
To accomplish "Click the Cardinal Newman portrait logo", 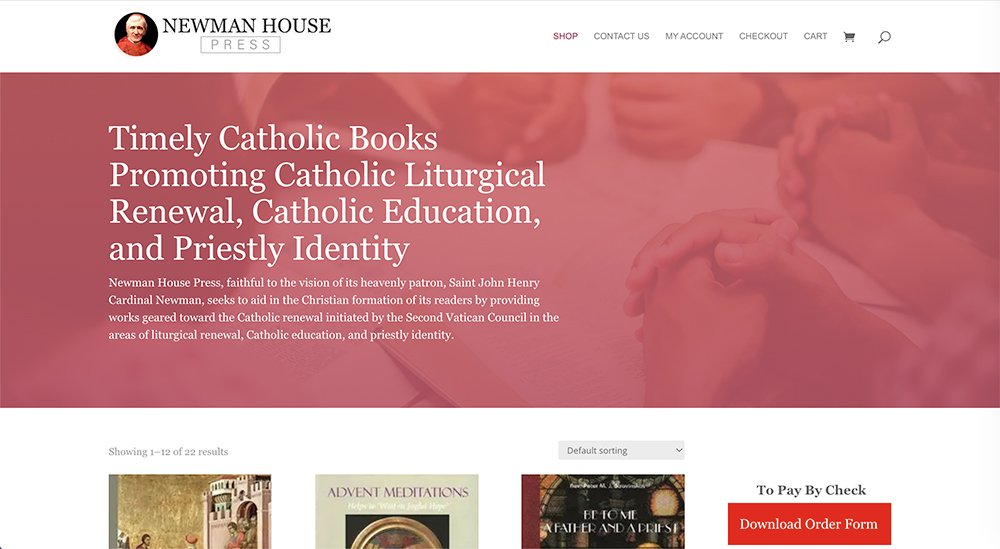I will click(x=136, y=34).
